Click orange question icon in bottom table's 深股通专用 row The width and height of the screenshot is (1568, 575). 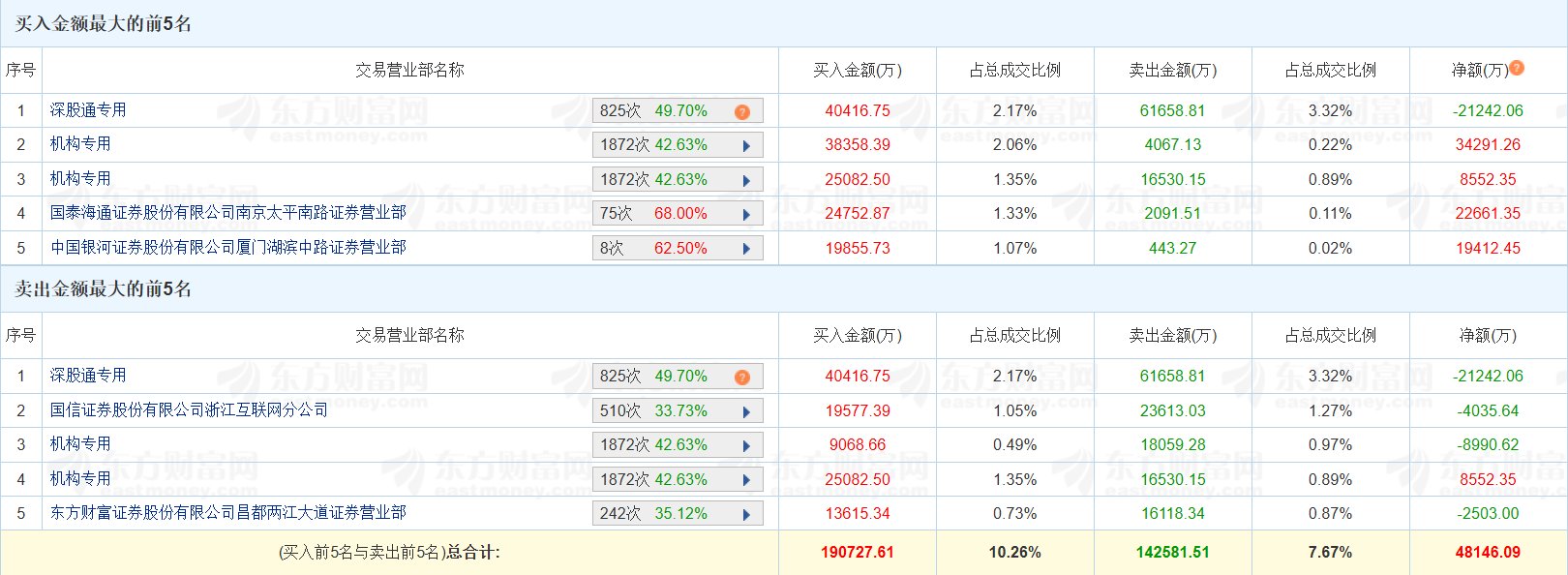coord(742,377)
